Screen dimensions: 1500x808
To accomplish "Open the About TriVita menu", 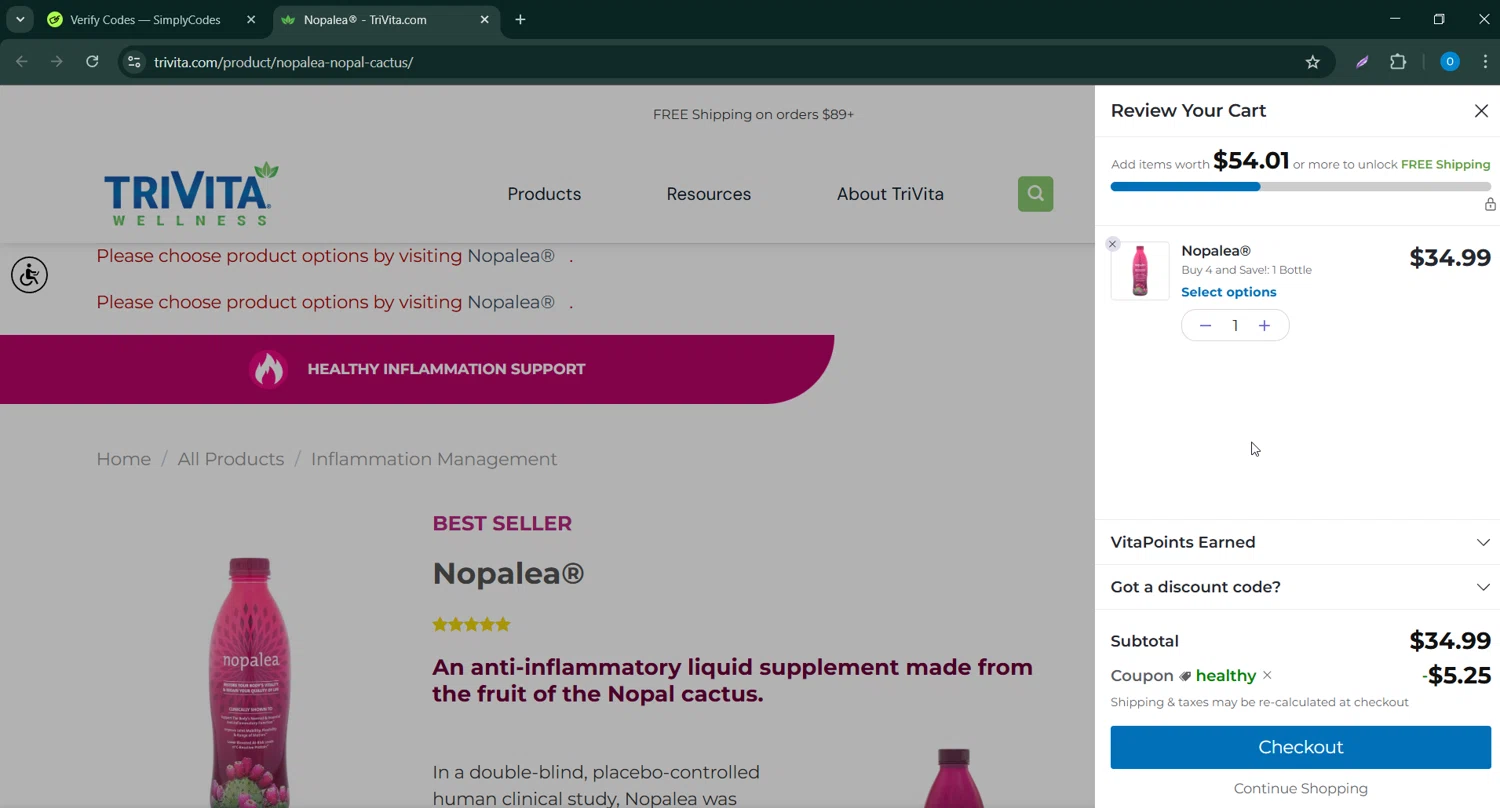I will [890, 194].
